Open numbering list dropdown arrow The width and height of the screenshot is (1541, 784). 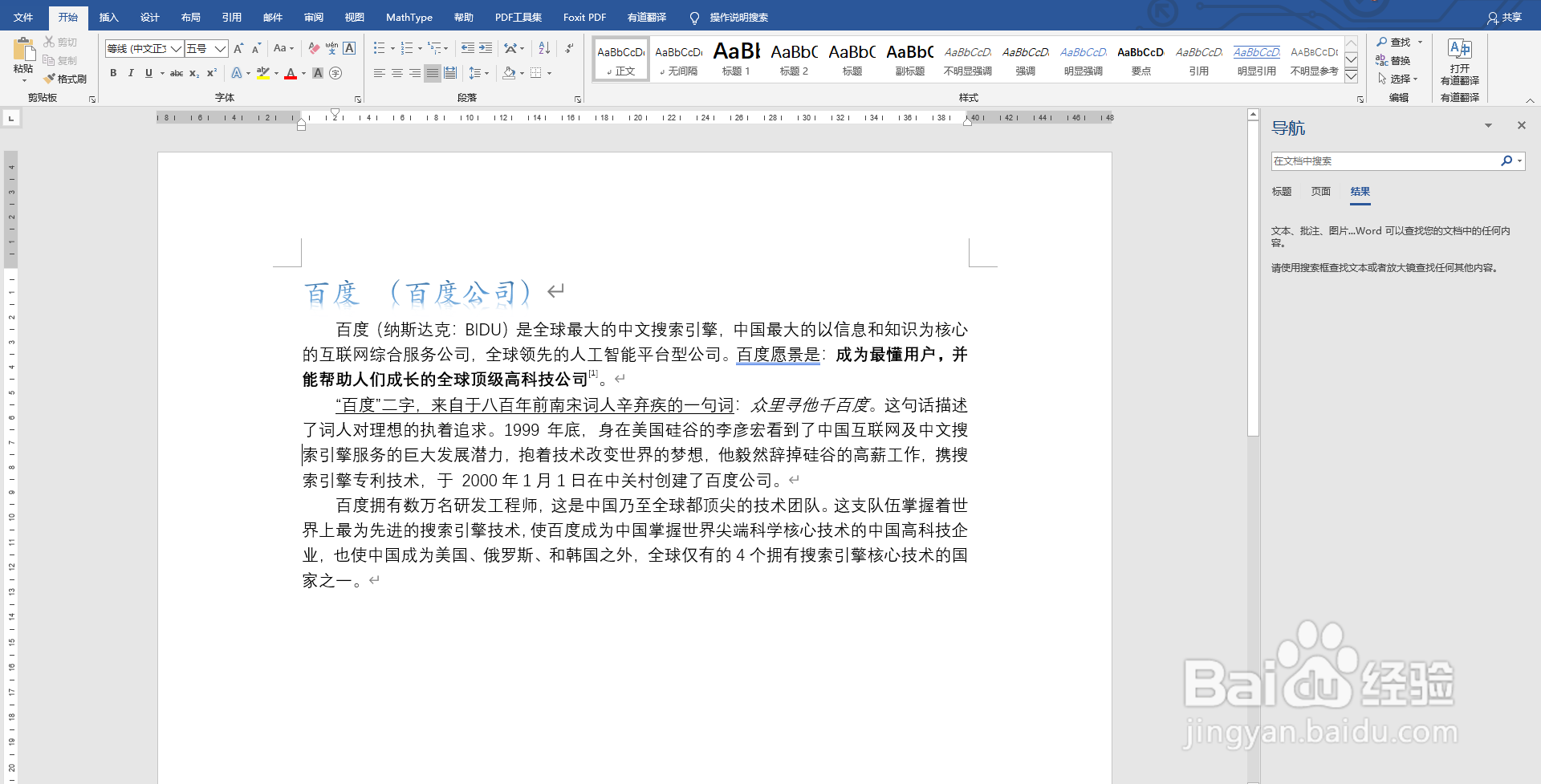pyautogui.click(x=420, y=49)
